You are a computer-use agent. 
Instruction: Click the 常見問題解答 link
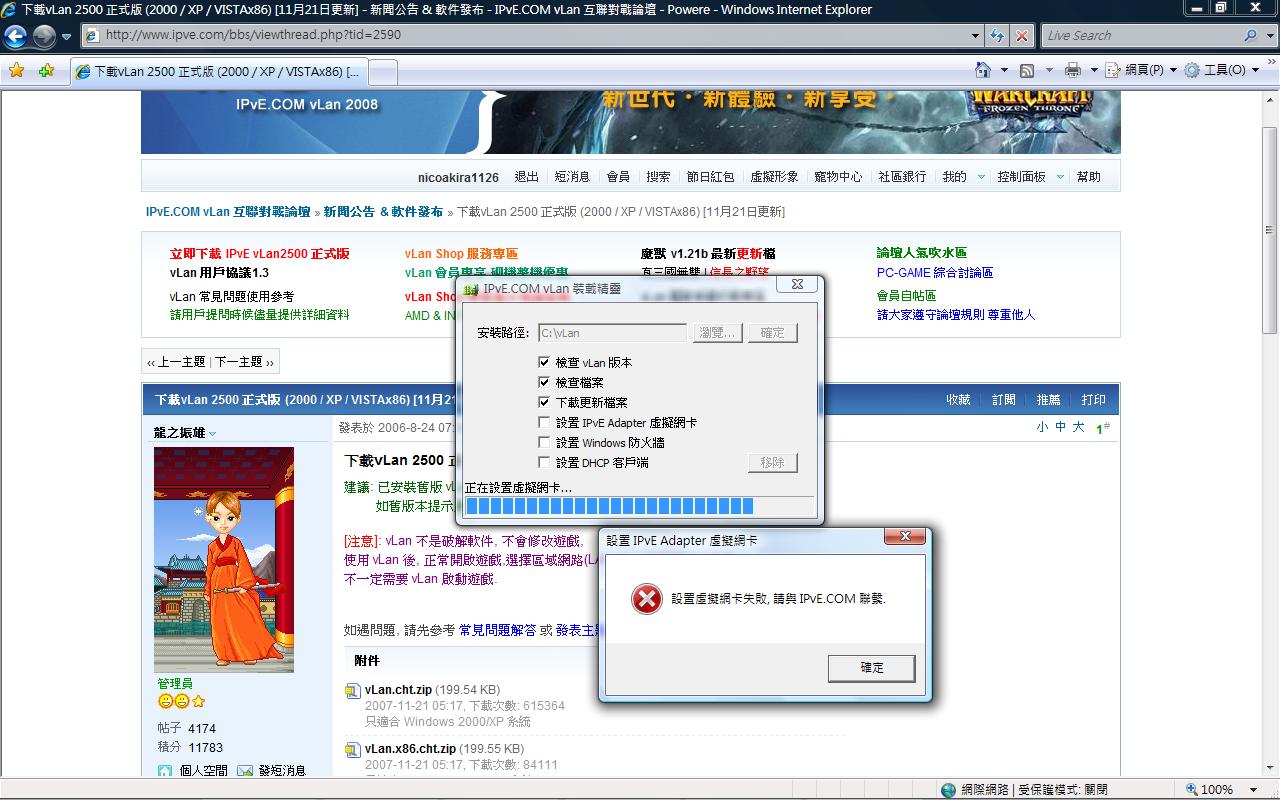(497, 631)
